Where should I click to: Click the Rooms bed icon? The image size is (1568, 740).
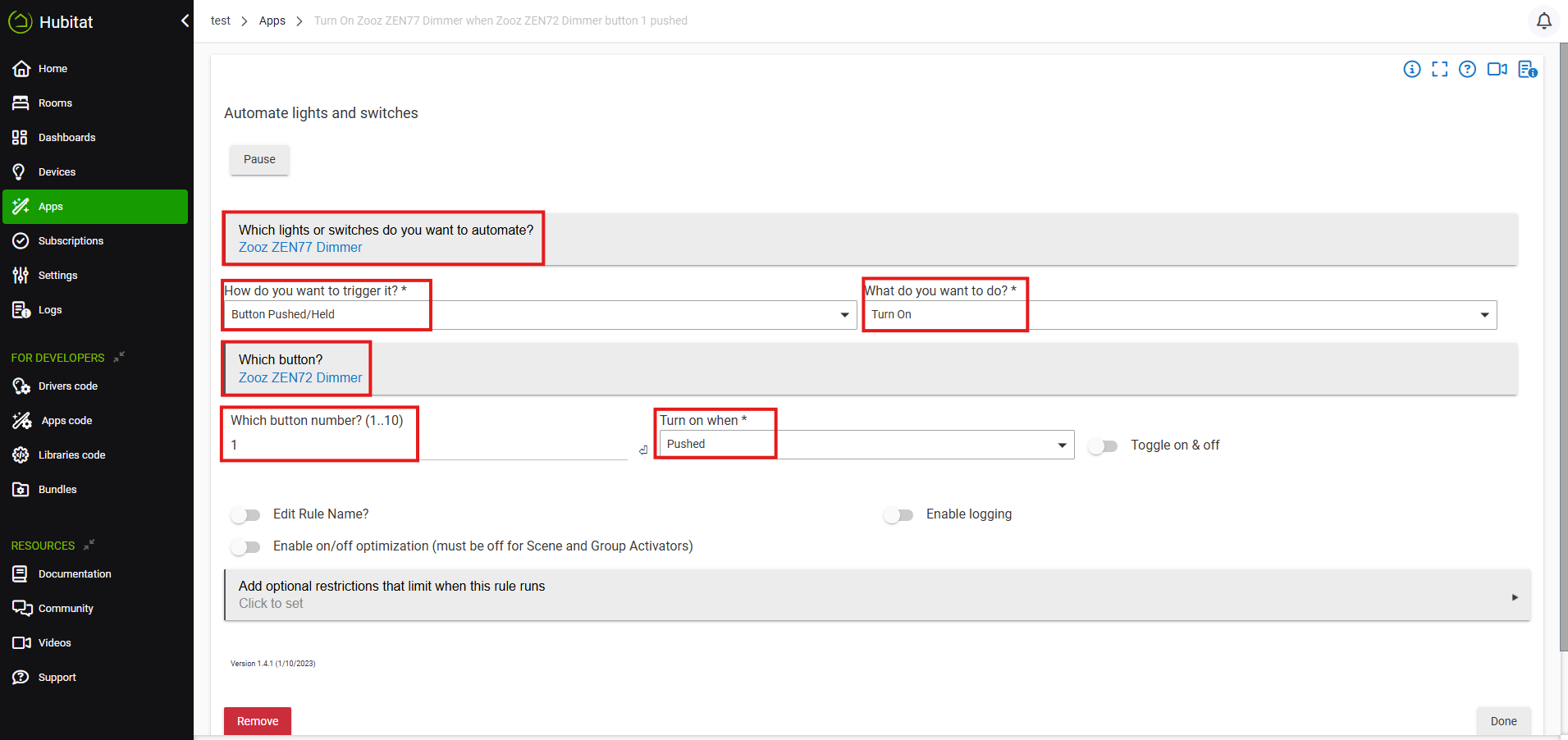[x=21, y=103]
